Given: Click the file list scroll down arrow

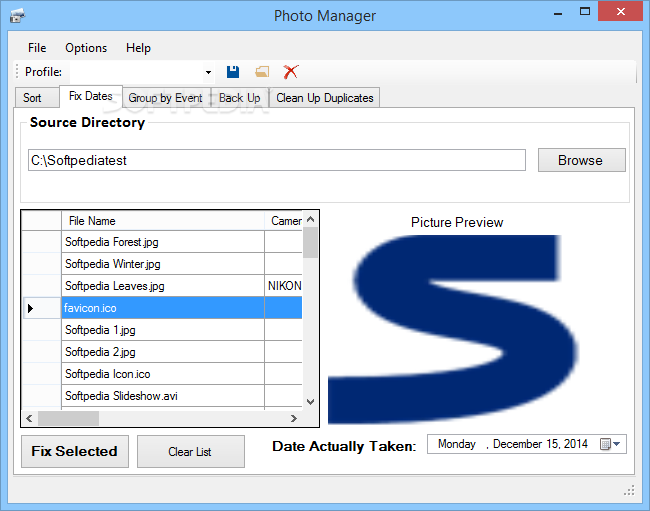Looking at the screenshot, I should pos(310,402).
